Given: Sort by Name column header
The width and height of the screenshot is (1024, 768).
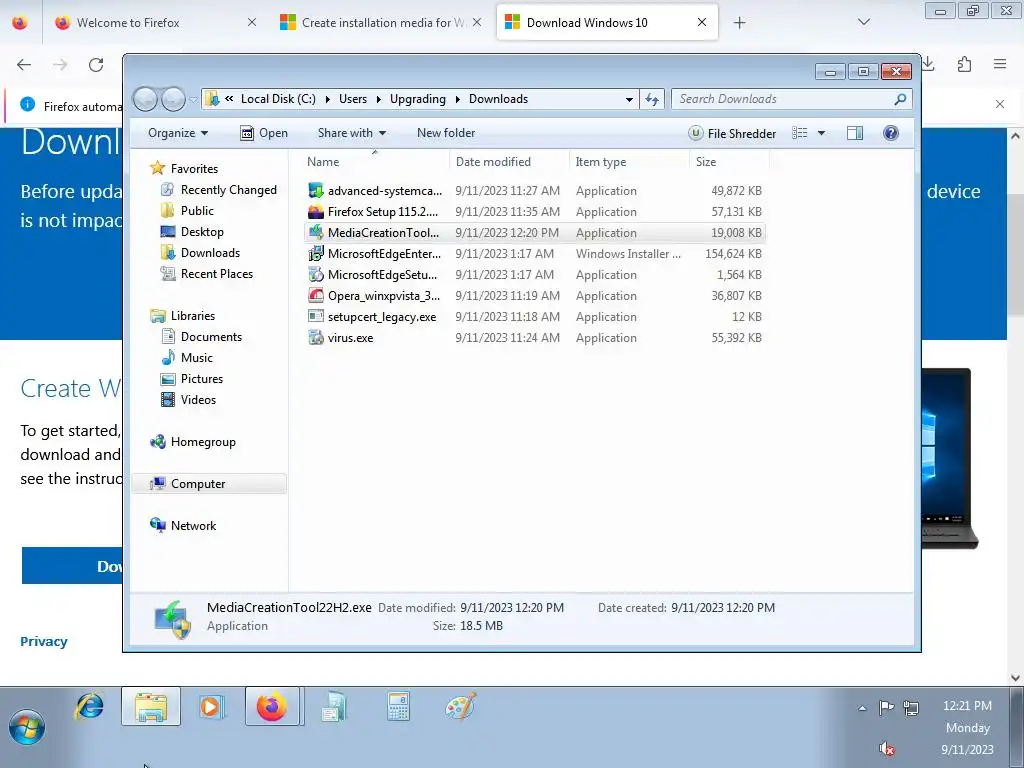Looking at the screenshot, I should [376, 162].
